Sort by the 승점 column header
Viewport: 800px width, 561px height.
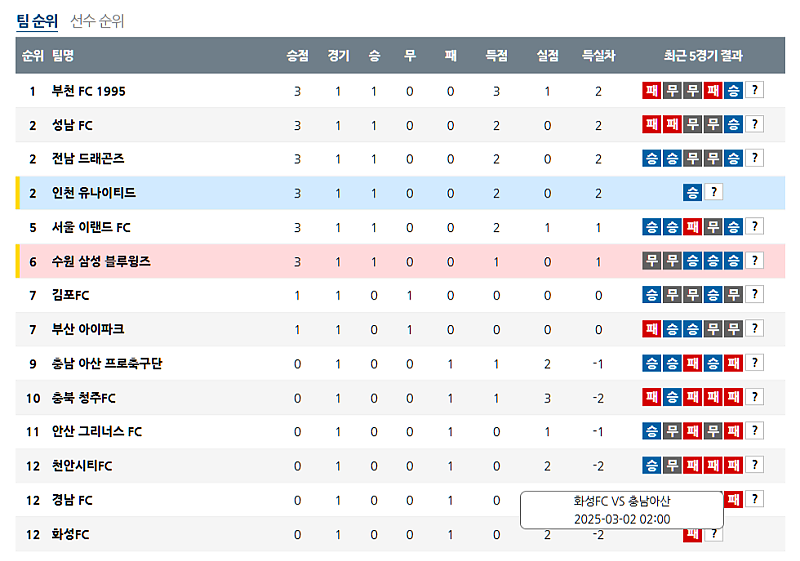297,56
